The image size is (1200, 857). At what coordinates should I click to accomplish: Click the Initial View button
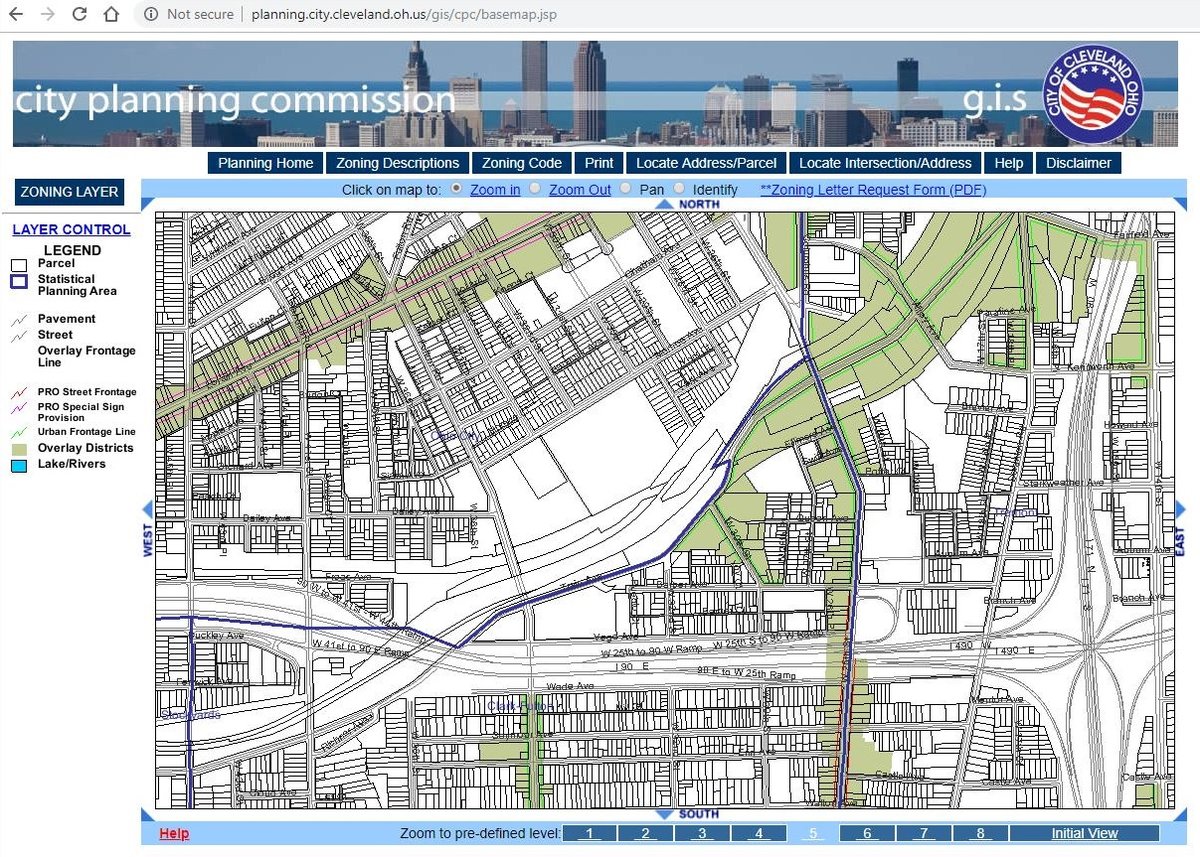coord(1084,833)
